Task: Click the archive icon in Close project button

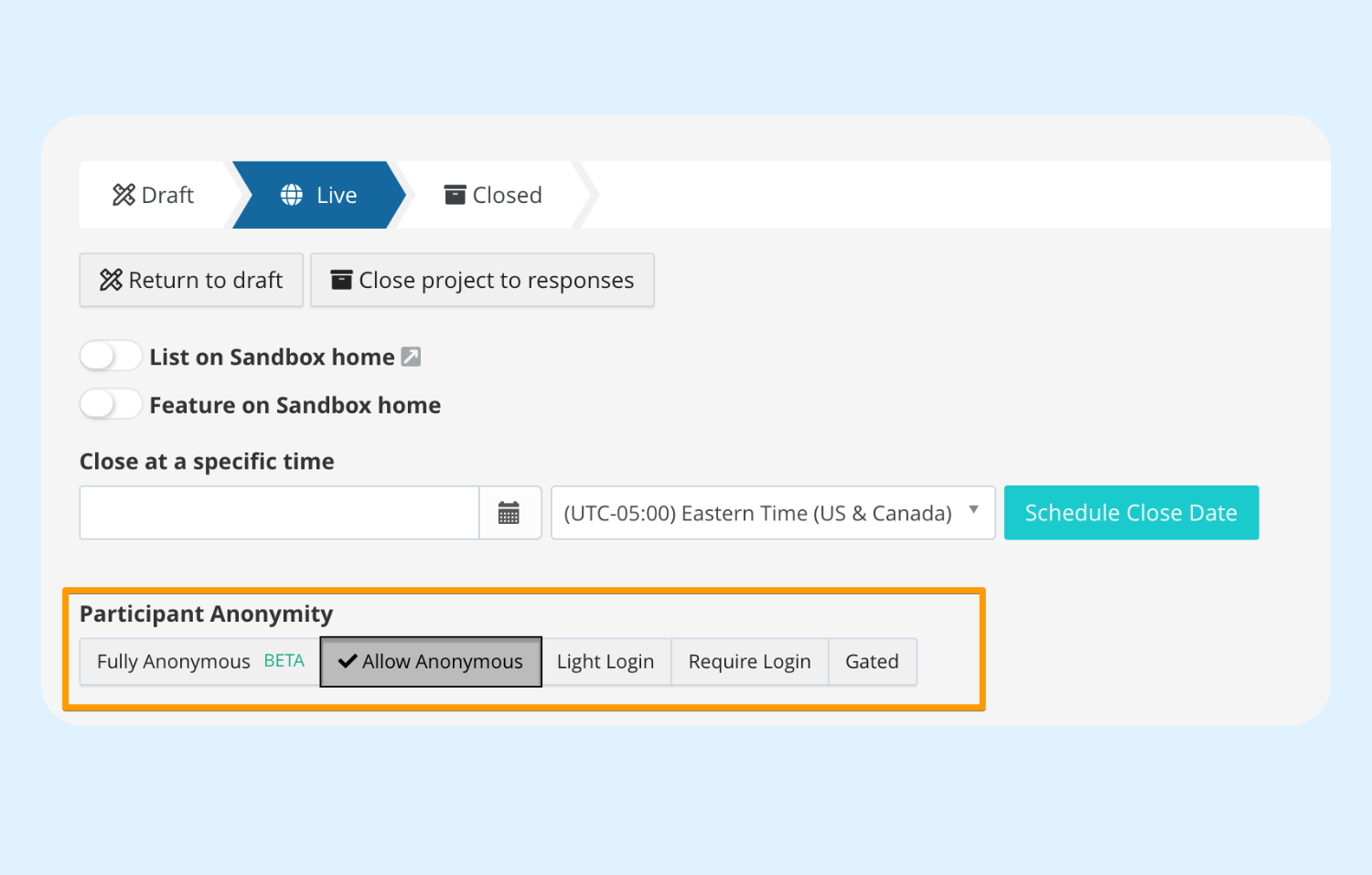Action: [341, 280]
